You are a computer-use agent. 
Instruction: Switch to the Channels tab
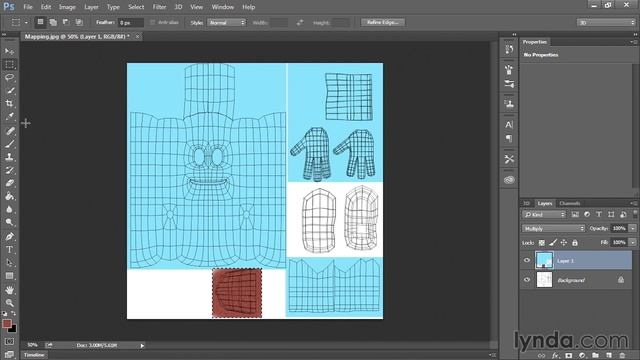click(x=570, y=203)
